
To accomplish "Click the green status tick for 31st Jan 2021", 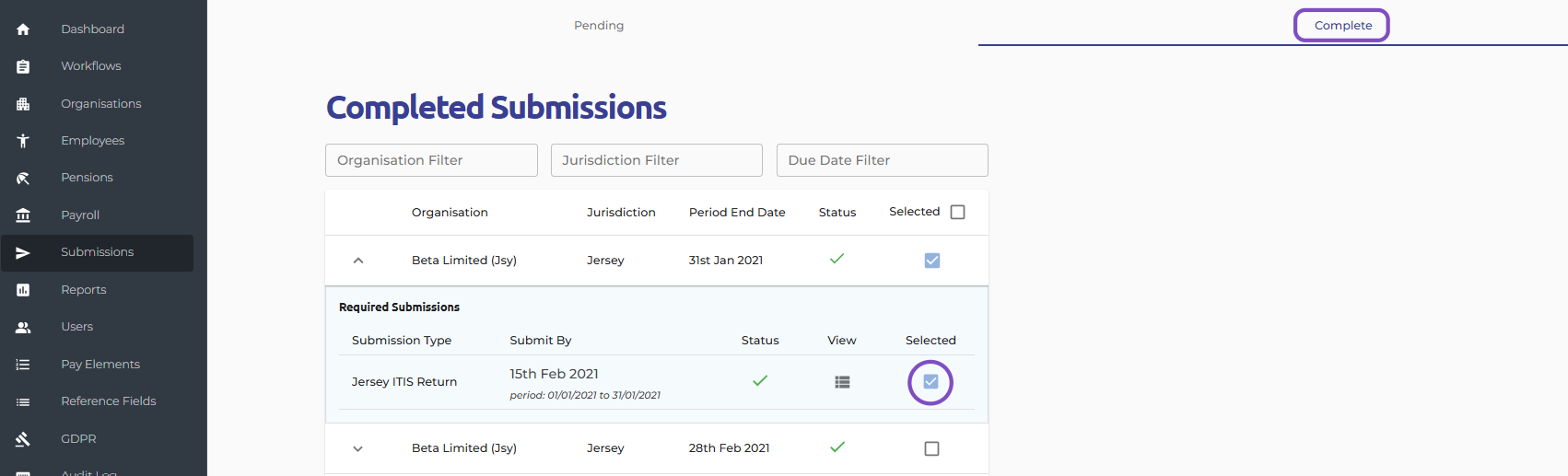I will coord(837,259).
